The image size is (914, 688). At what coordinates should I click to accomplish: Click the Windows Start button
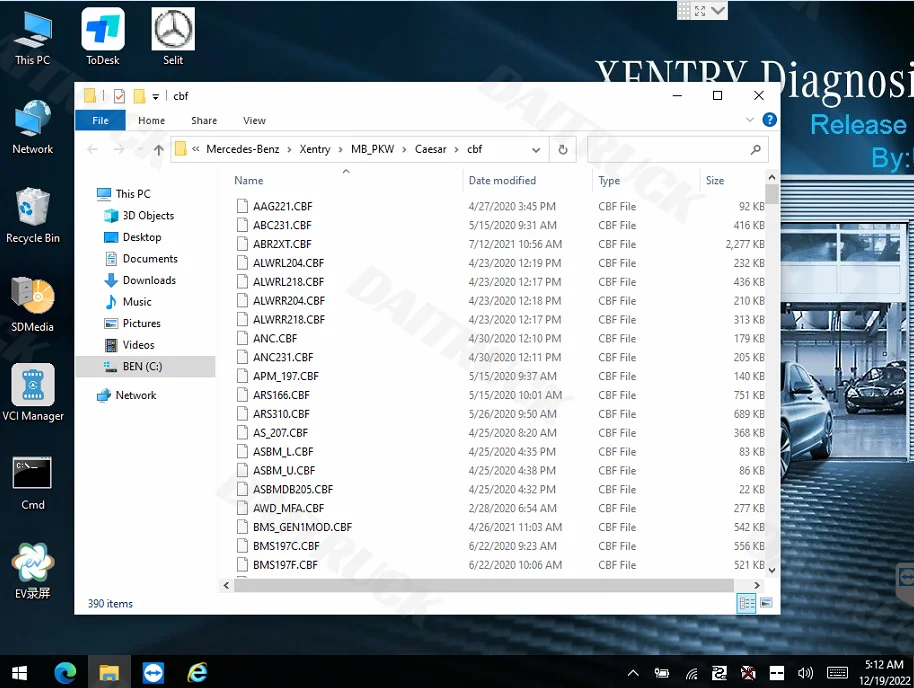(19, 673)
